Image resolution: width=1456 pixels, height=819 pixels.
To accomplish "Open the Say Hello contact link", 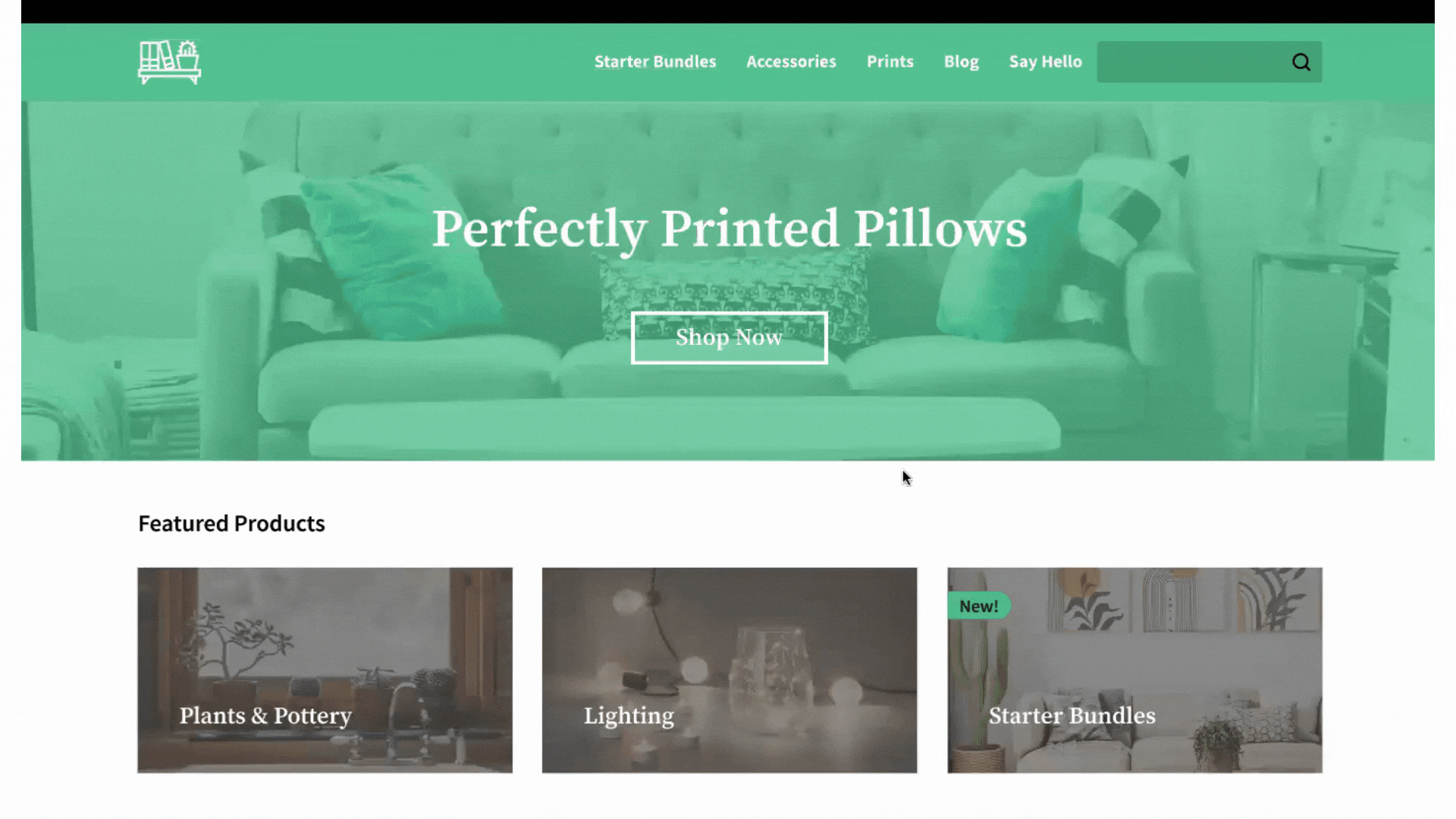I will pyautogui.click(x=1045, y=61).
